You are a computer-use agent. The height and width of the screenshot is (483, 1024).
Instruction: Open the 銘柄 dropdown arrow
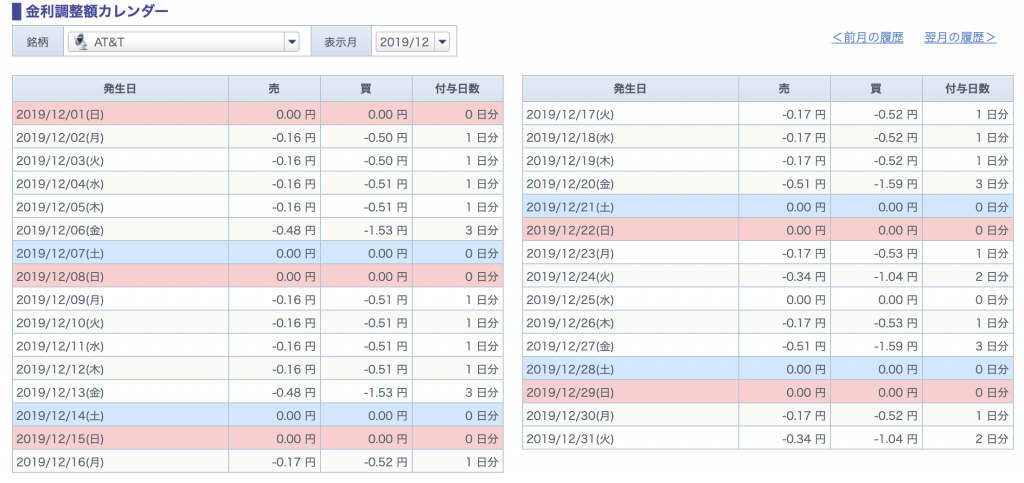tap(291, 42)
